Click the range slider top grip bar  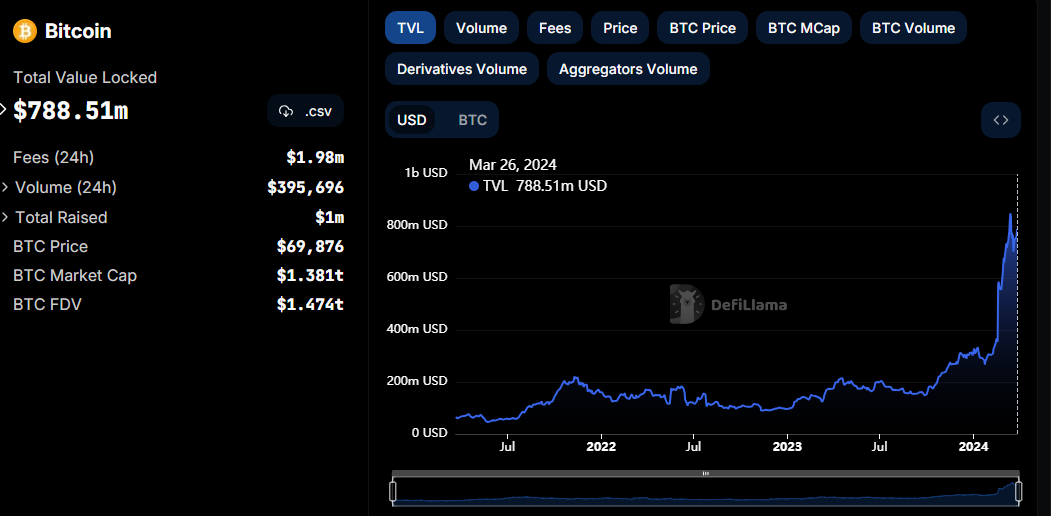pyautogui.click(x=705, y=473)
